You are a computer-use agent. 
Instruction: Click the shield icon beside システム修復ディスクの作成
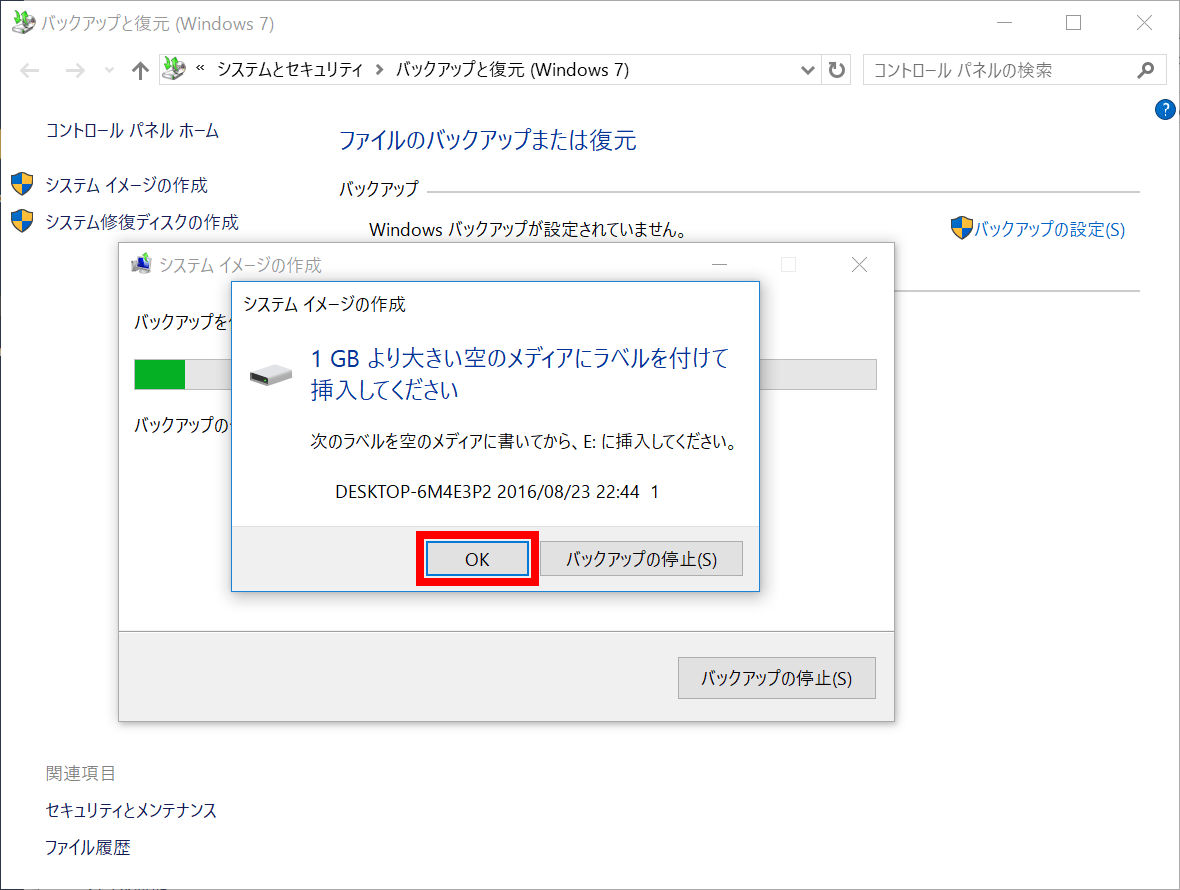click(23, 221)
